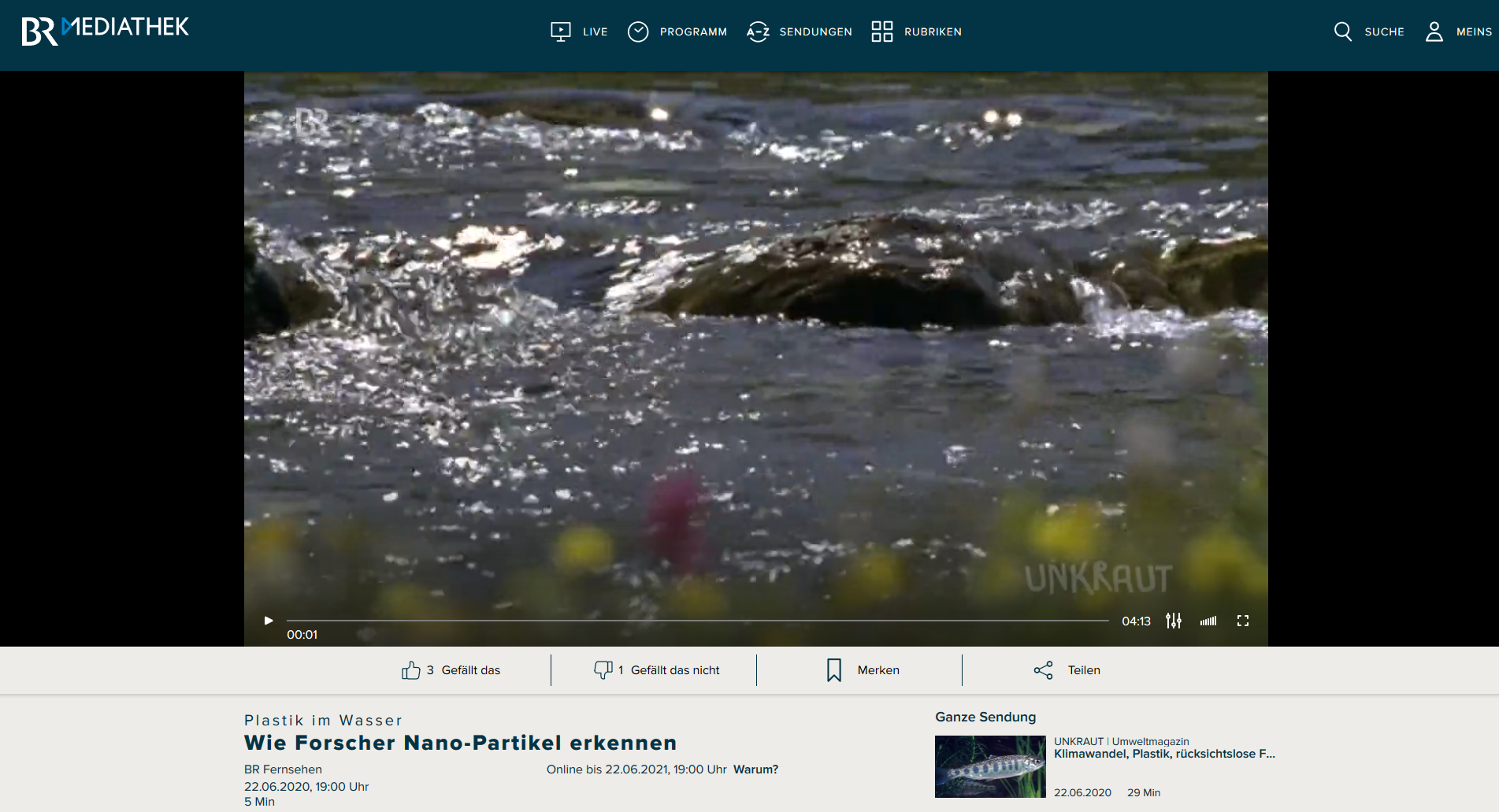This screenshot has height=812, width=1499.
Task: Click the UNKRAUT | Umweltmagazin label
Action: (1122, 741)
